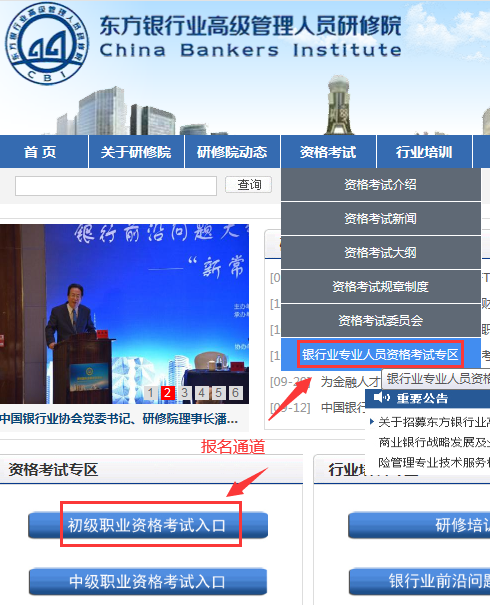Open 初级职业资格考试入口 button
Screen dimensions: 490x605
coord(148,525)
